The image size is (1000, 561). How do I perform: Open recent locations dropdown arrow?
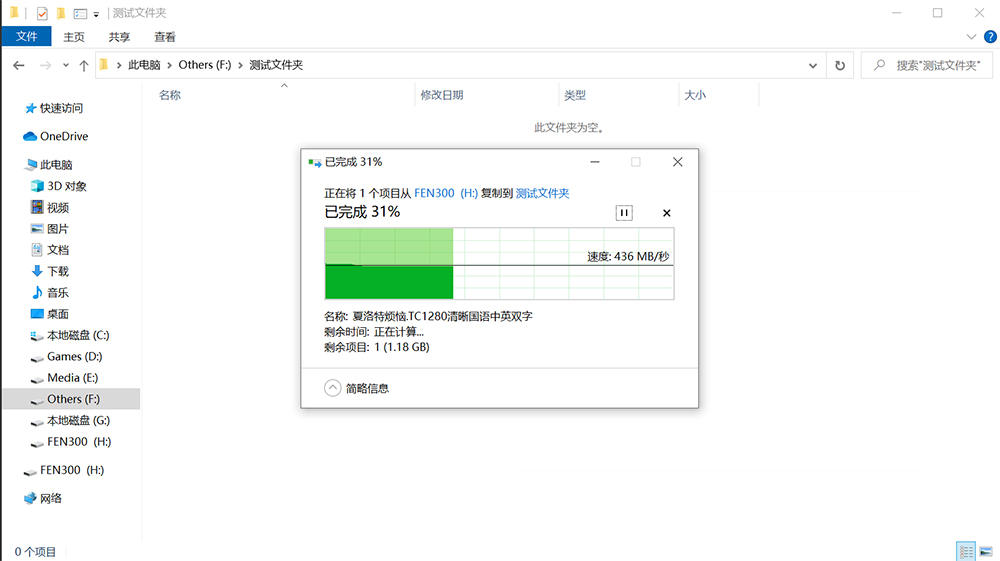[66, 65]
